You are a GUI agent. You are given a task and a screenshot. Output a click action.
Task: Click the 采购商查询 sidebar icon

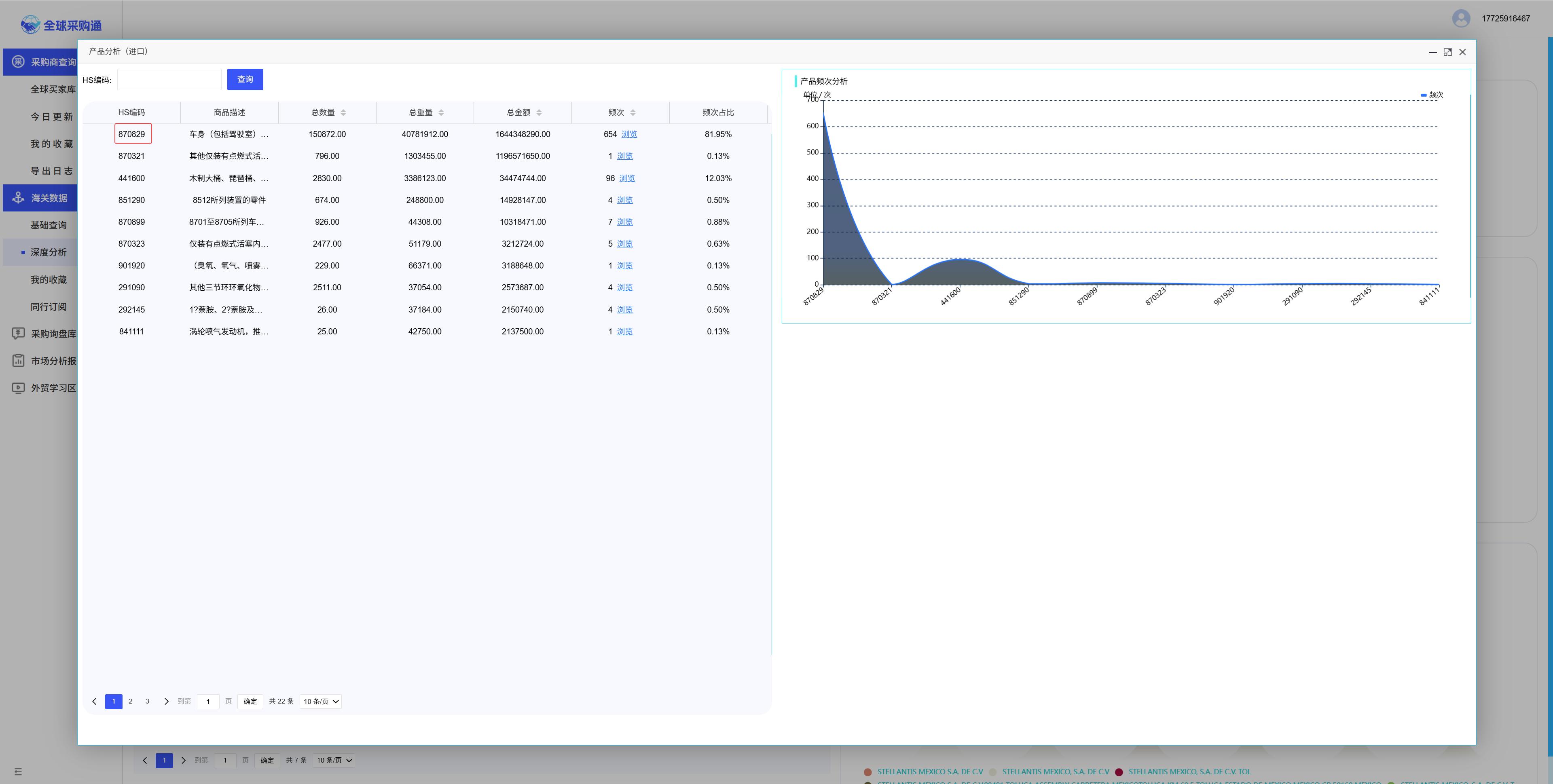[x=18, y=62]
